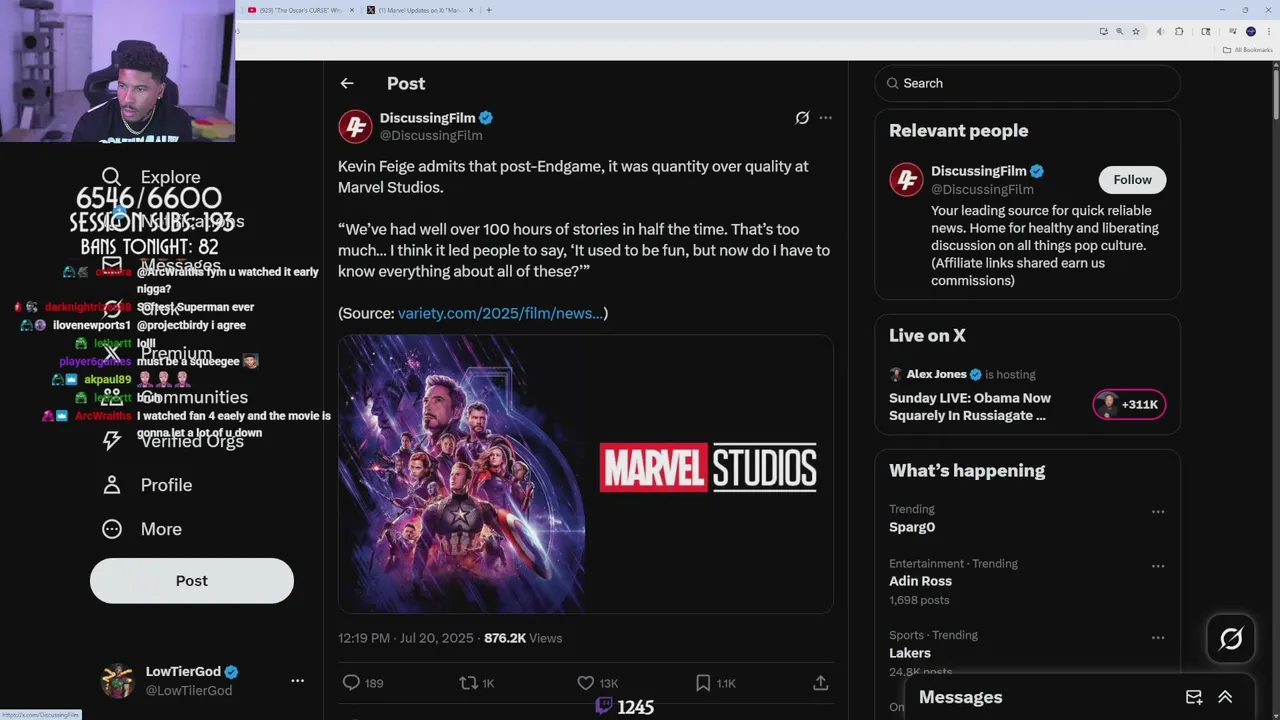Compose a new message in Messages drawer
This screenshot has width=1280, height=720.
click(1194, 697)
